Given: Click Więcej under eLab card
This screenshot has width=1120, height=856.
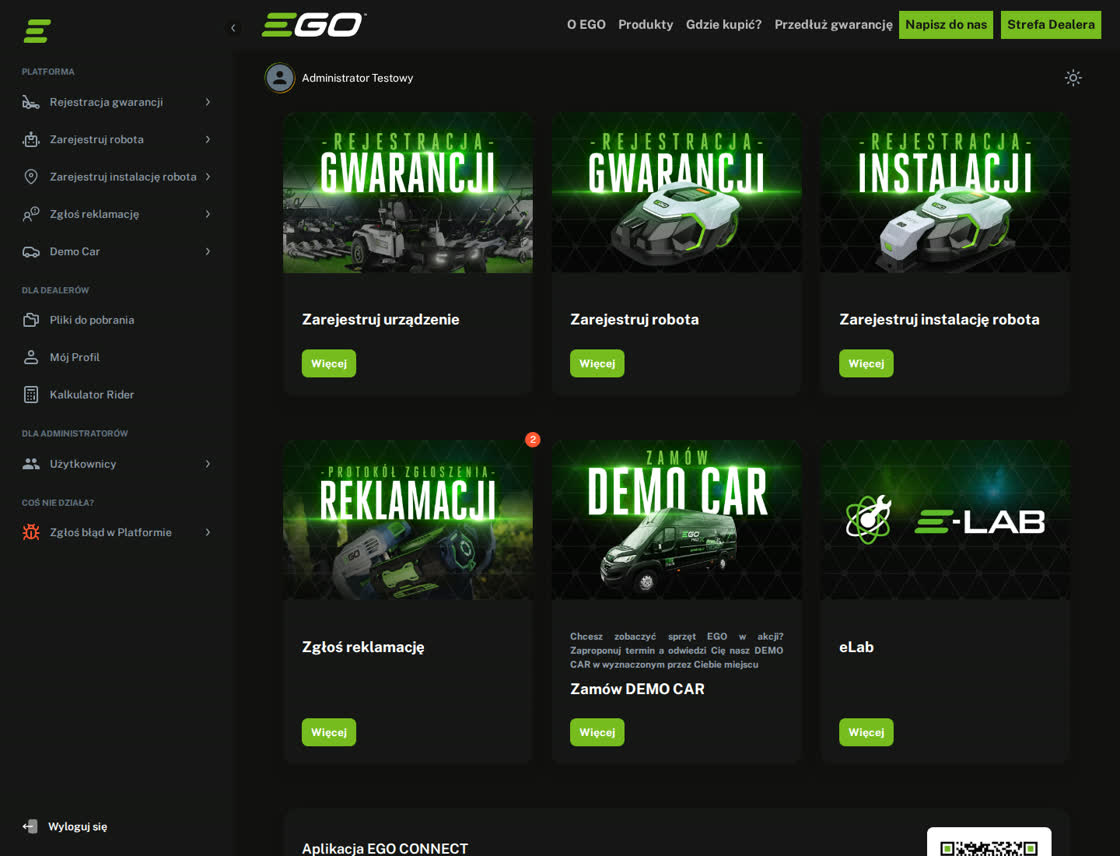Looking at the screenshot, I should pyautogui.click(x=866, y=732).
